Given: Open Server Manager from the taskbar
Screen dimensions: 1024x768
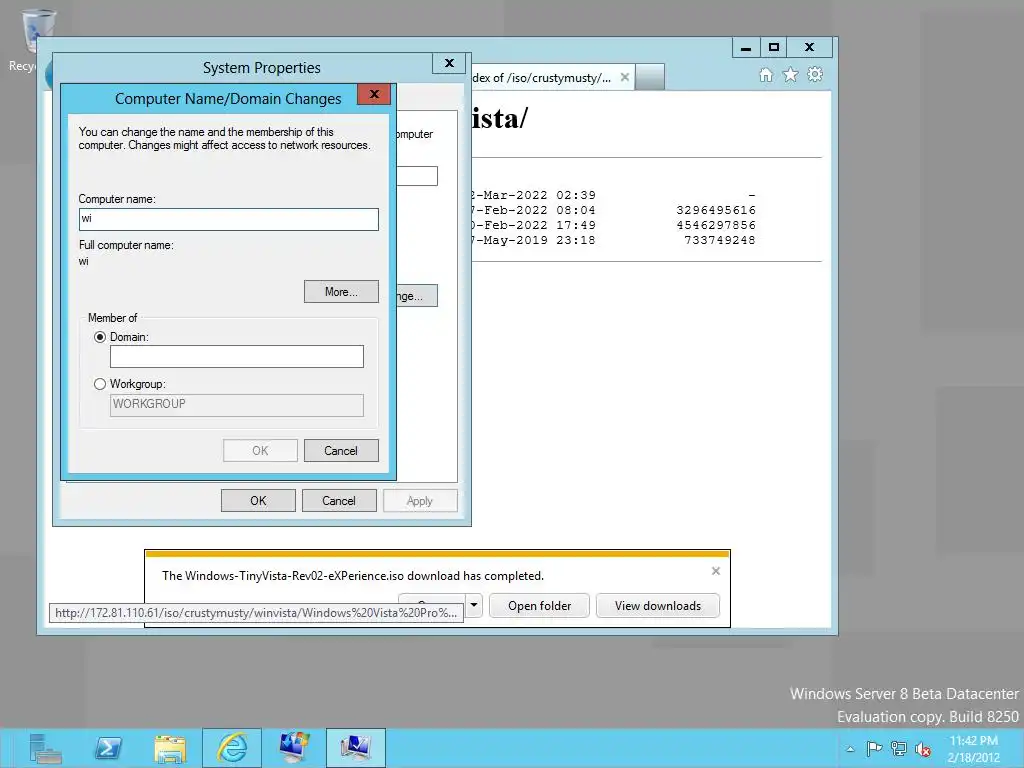Looking at the screenshot, I should coord(46,748).
